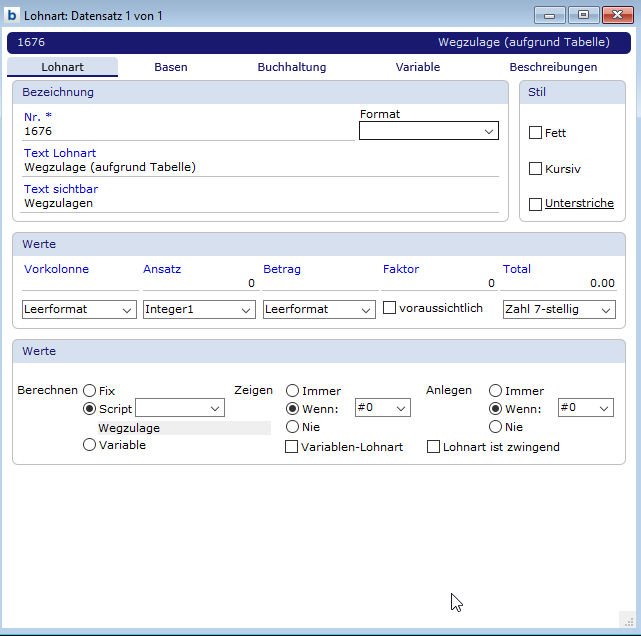Close the Lohnart window
This screenshot has width=641, height=636.
(x=616, y=15)
